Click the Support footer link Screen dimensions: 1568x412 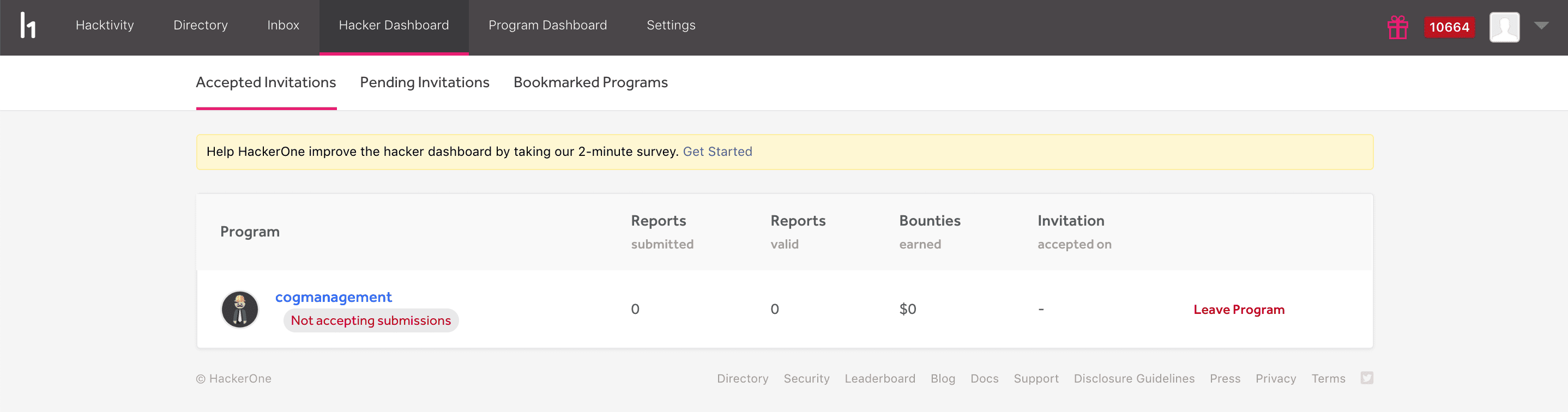1035,379
